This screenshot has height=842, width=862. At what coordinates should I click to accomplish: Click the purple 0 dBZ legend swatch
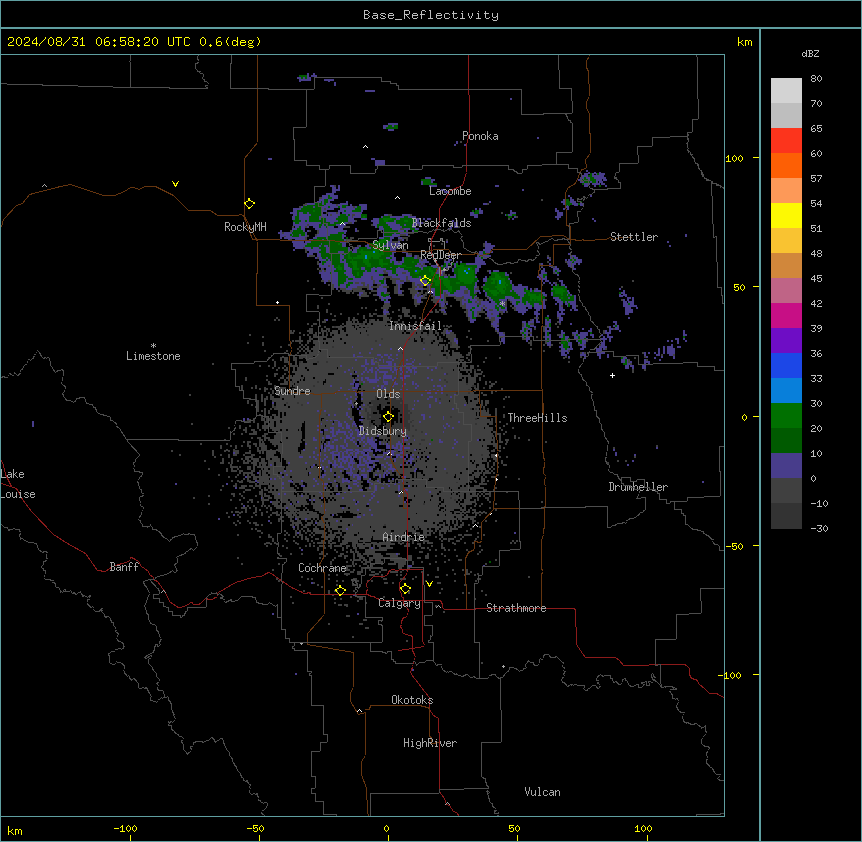(786, 466)
